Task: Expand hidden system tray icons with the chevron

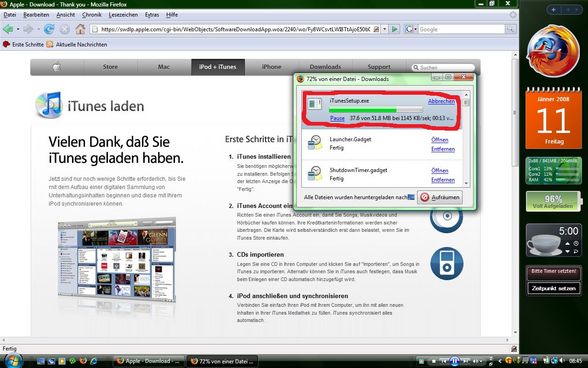Action: pos(500,361)
